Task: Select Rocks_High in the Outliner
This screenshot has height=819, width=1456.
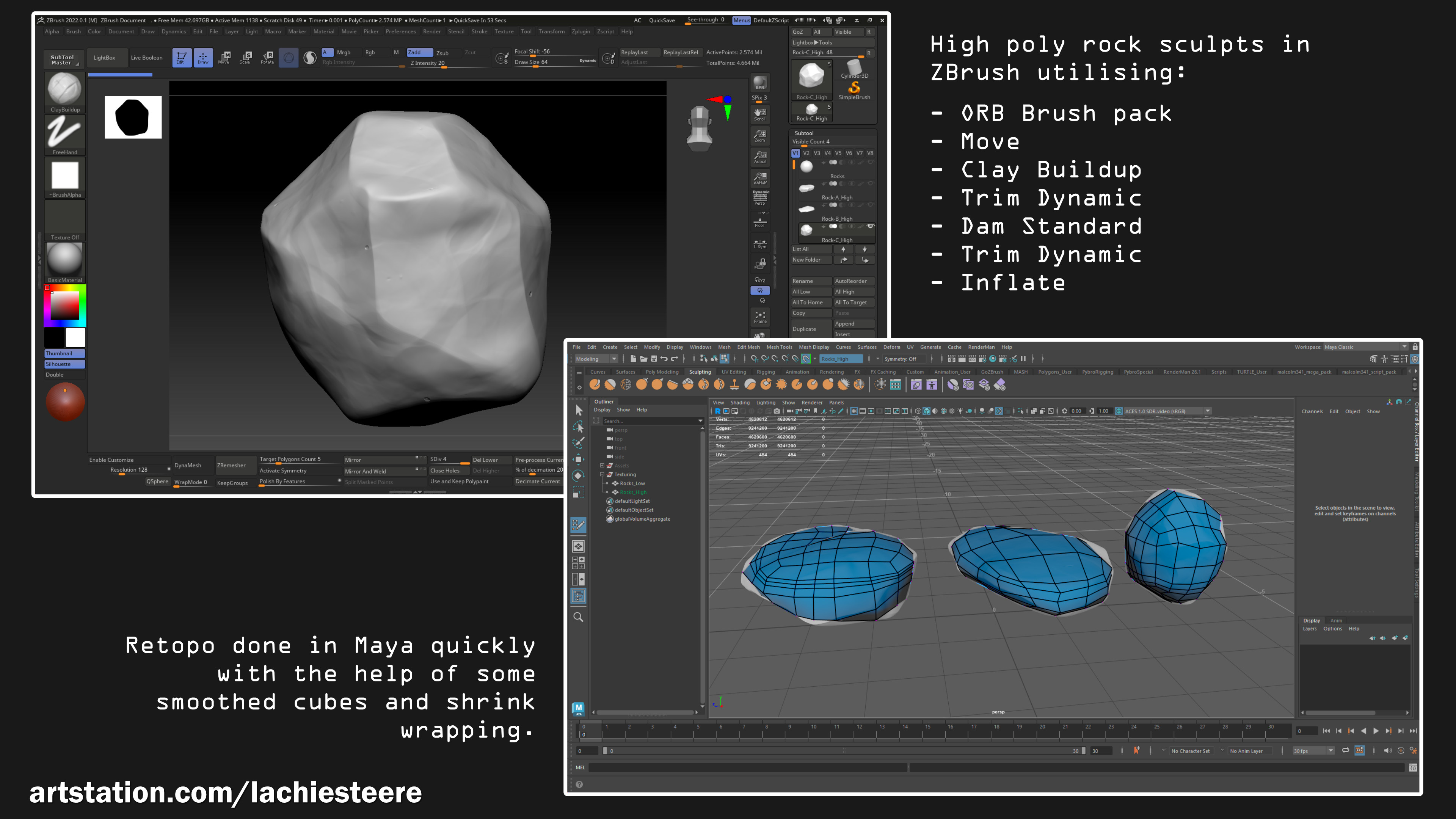Action: click(x=632, y=492)
